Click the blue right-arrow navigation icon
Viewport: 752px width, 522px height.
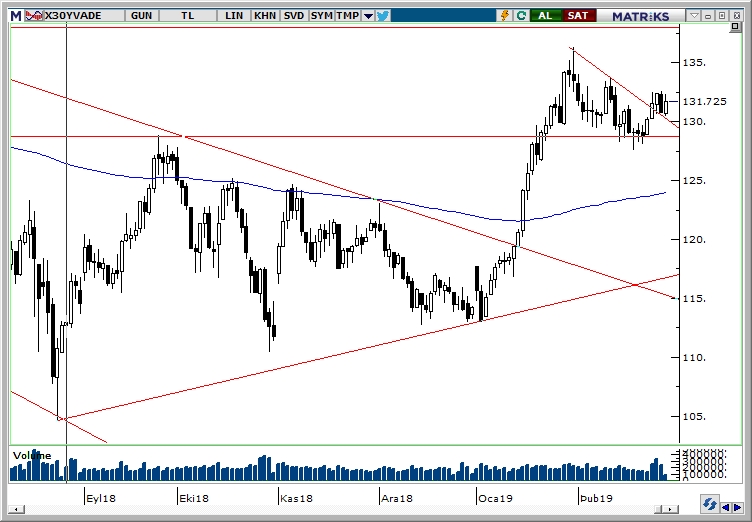coord(737,508)
